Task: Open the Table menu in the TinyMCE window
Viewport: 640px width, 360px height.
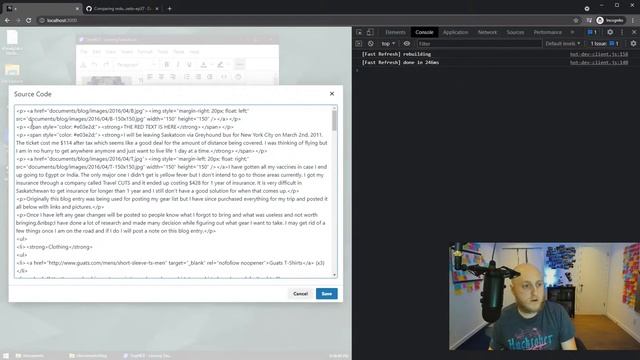Action: point(179,52)
